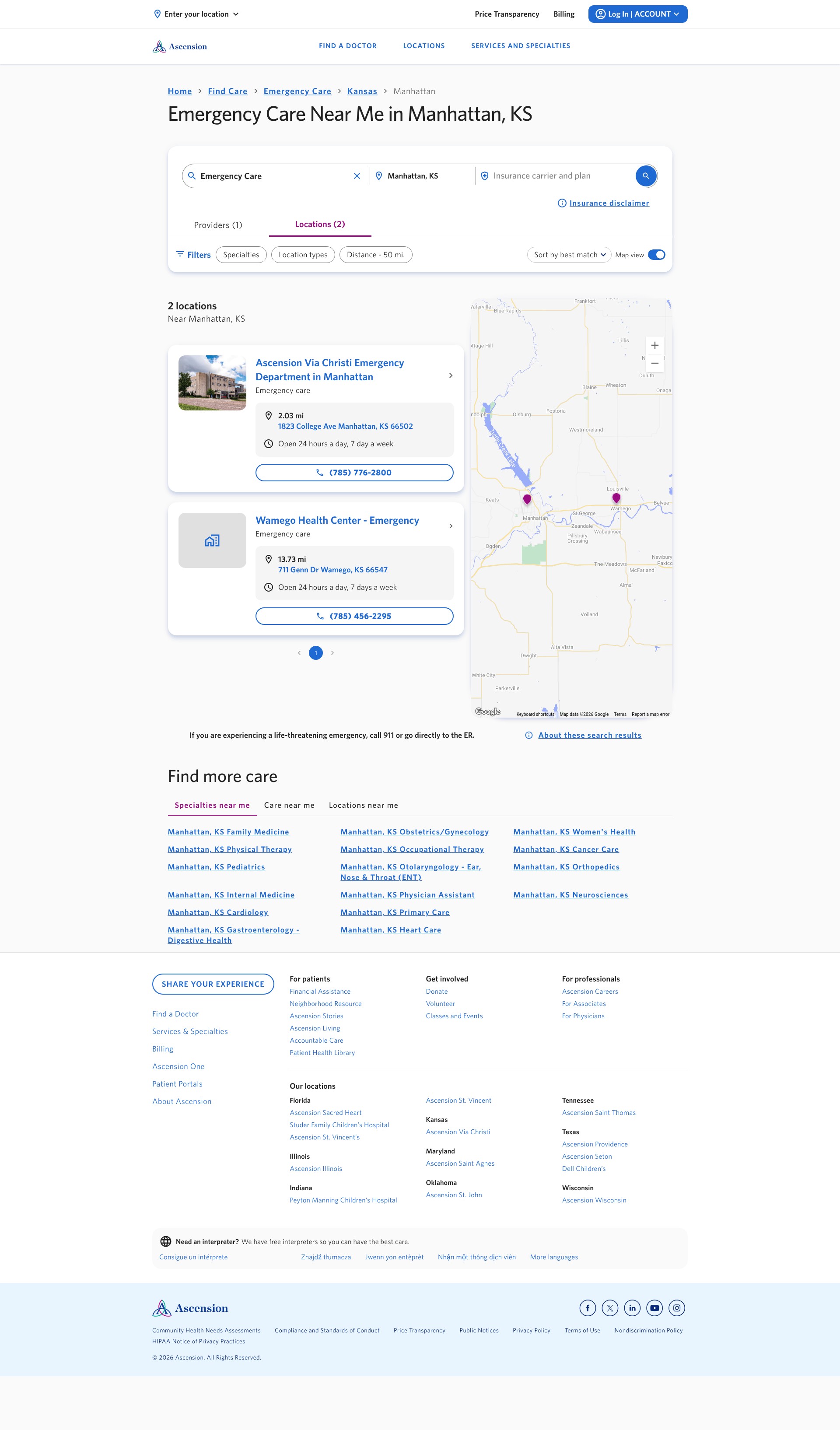Image resolution: width=840 pixels, height=1430 pixels.
Task: Switch to Locations near me tab
Action: coord(364,805)
